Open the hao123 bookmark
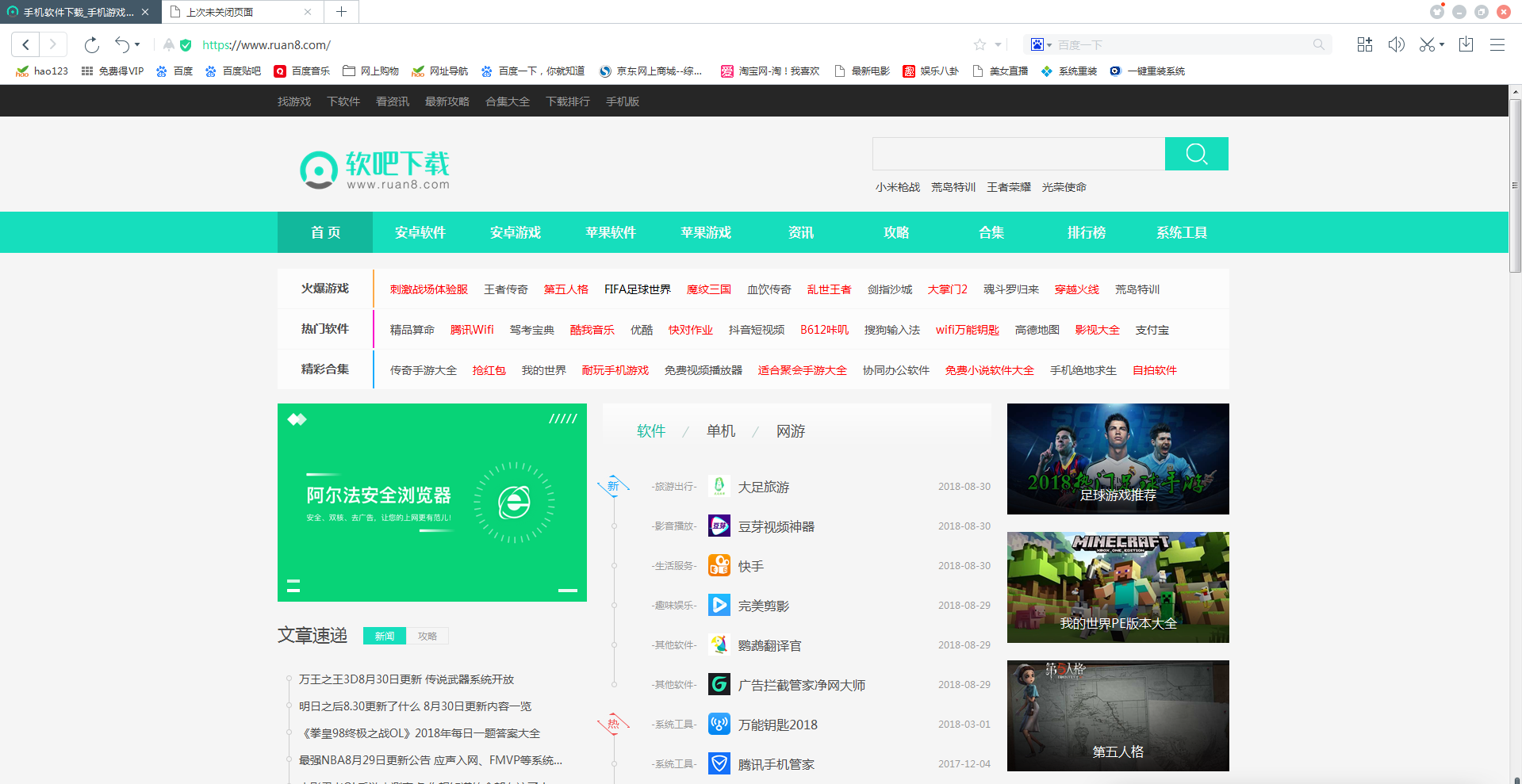This screenshot has width=1522, height=784. 42,71
